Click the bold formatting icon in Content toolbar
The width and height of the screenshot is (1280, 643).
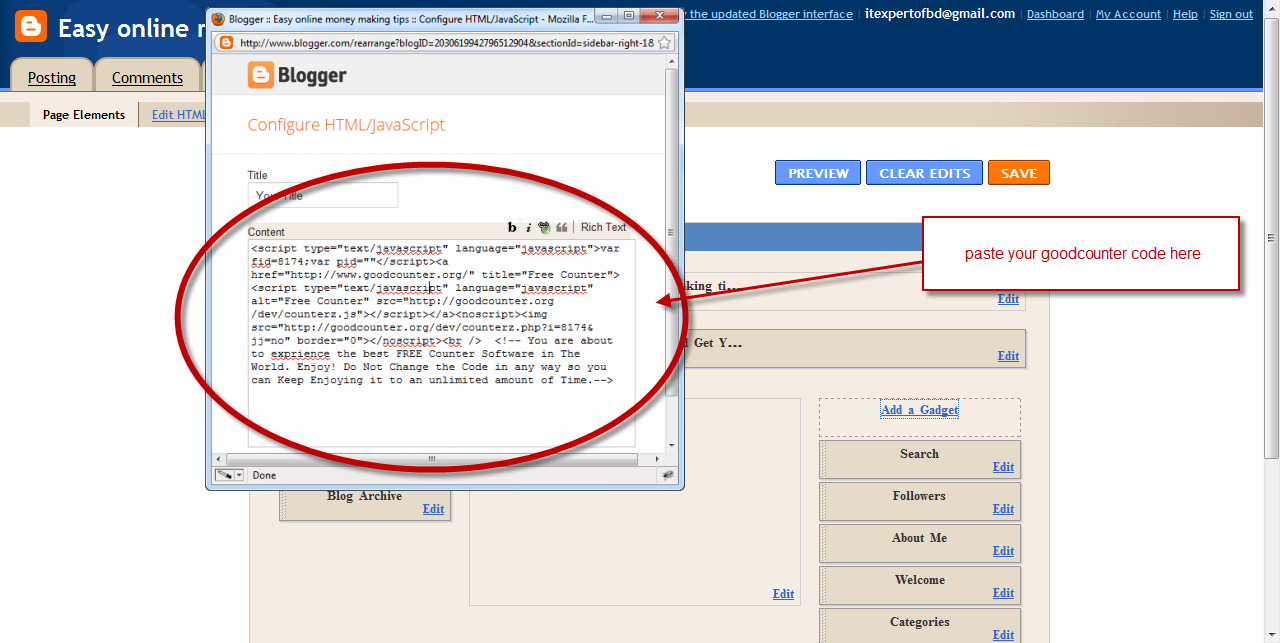(512, 228)
